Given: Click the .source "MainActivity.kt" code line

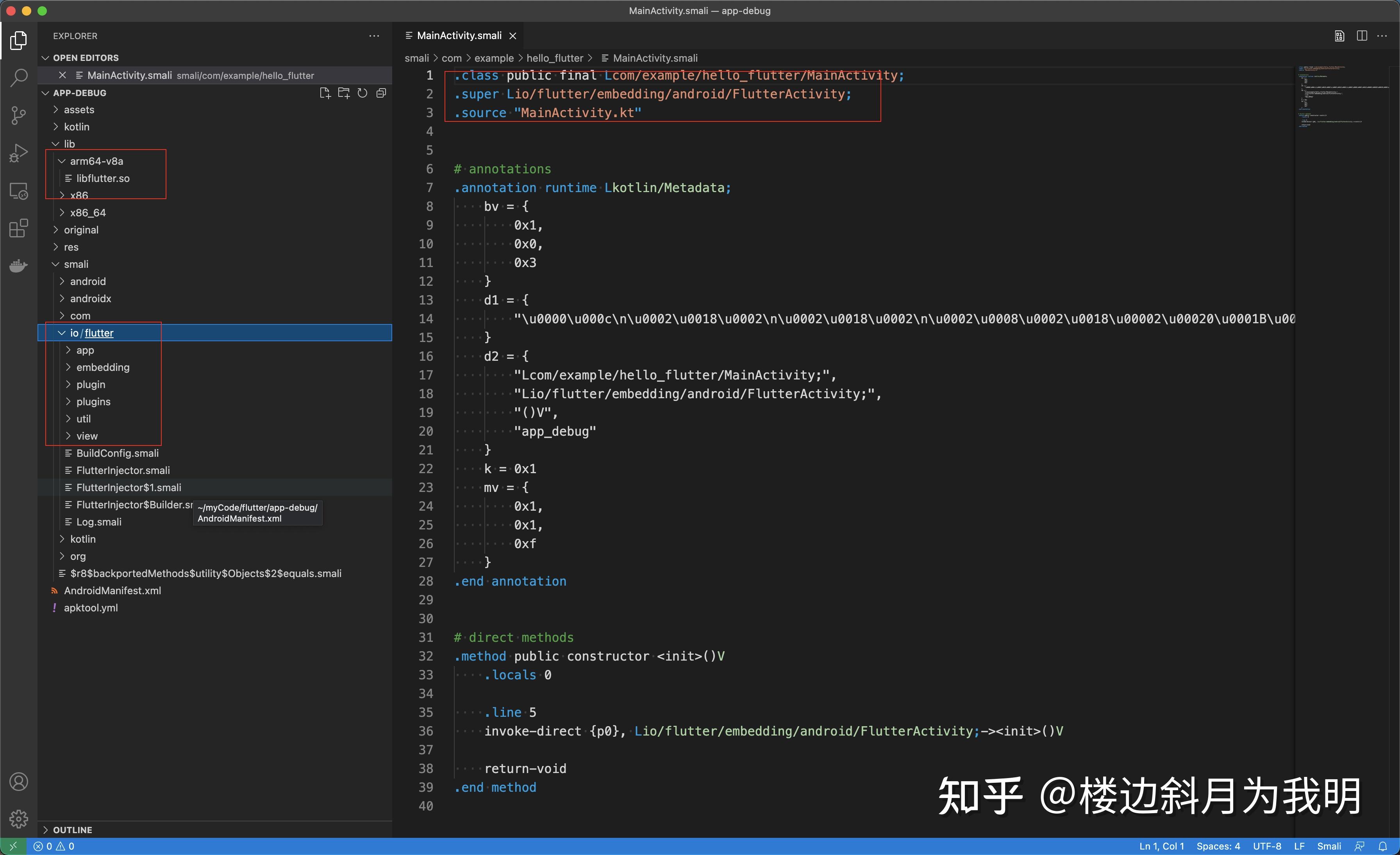Looking at the screenshot, I should 548,112.
